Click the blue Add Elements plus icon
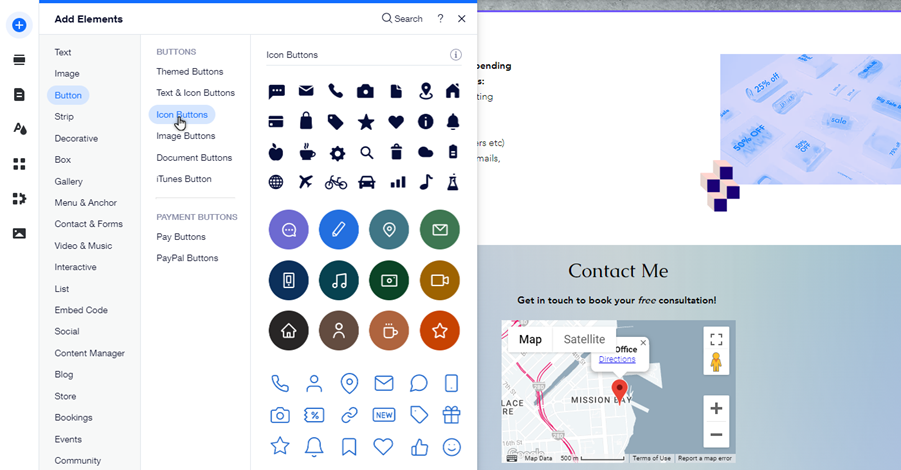The image size is (901, 470). (x=19, y=25)
